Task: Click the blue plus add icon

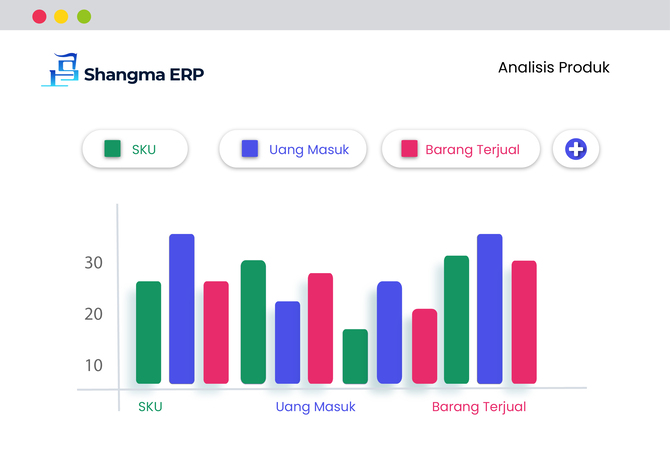Action: tap(576, 149)
